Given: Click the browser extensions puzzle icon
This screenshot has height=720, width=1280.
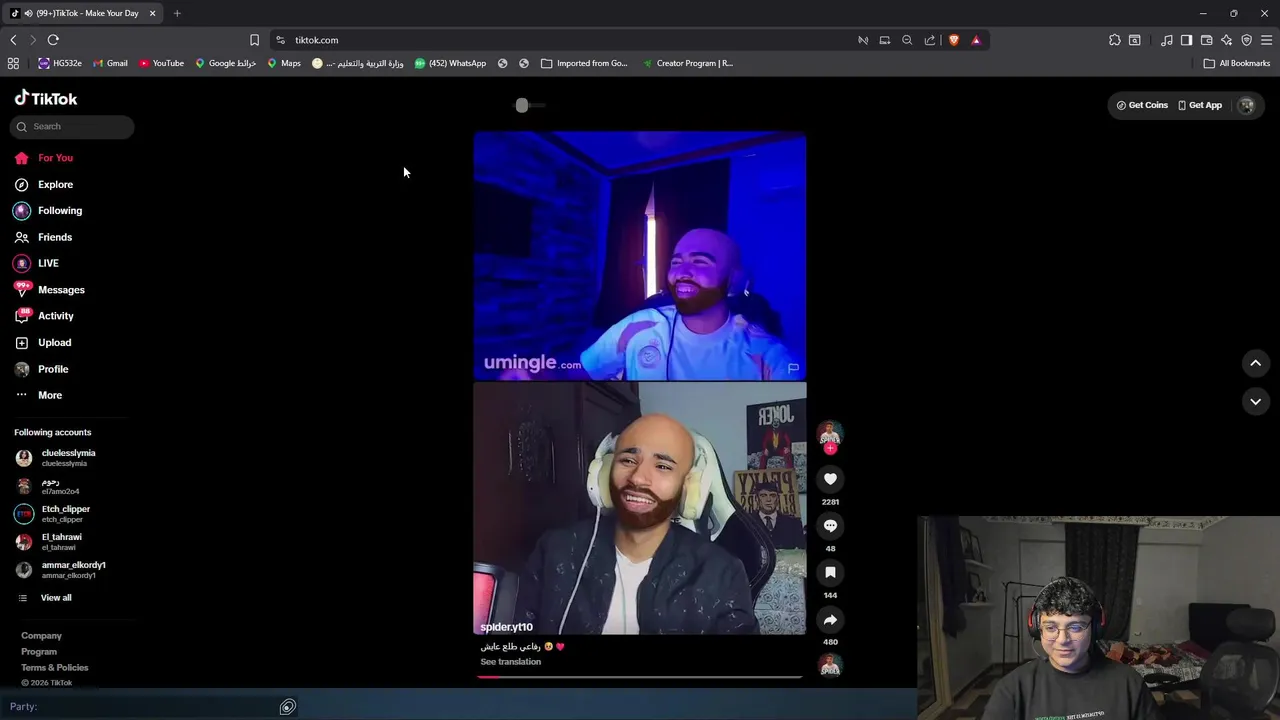Looking at the screenshot, I should [x=1115, y=40].
